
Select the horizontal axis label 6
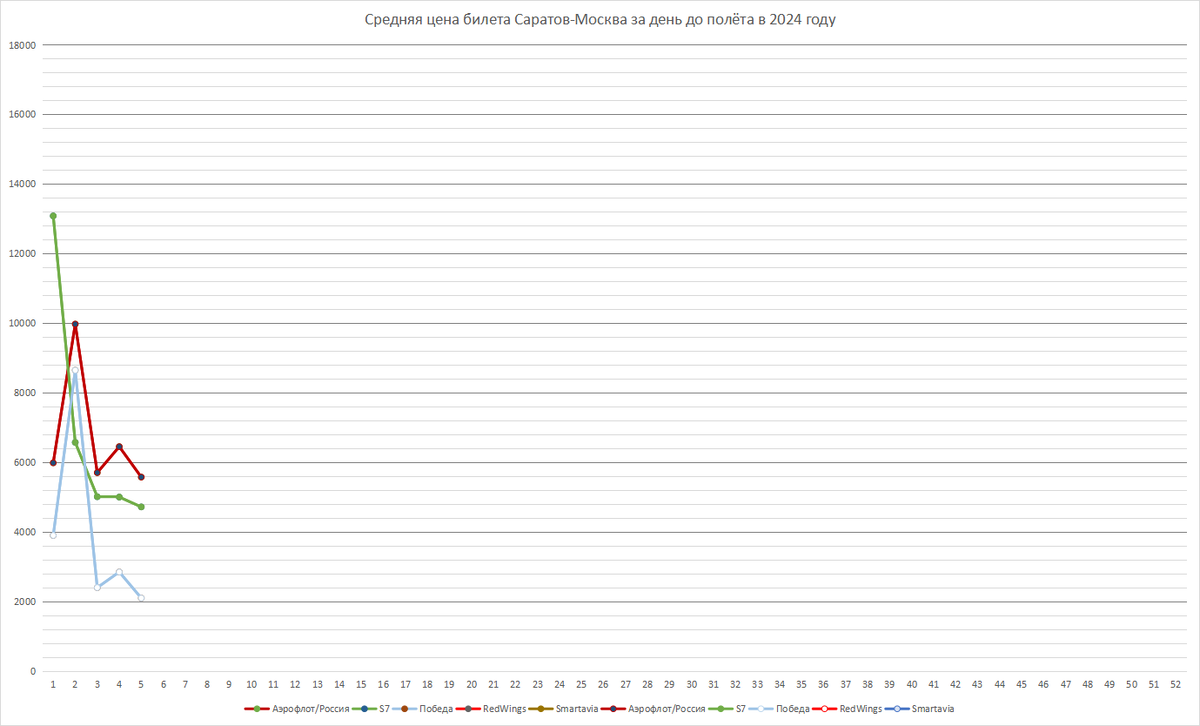[163, 685]
